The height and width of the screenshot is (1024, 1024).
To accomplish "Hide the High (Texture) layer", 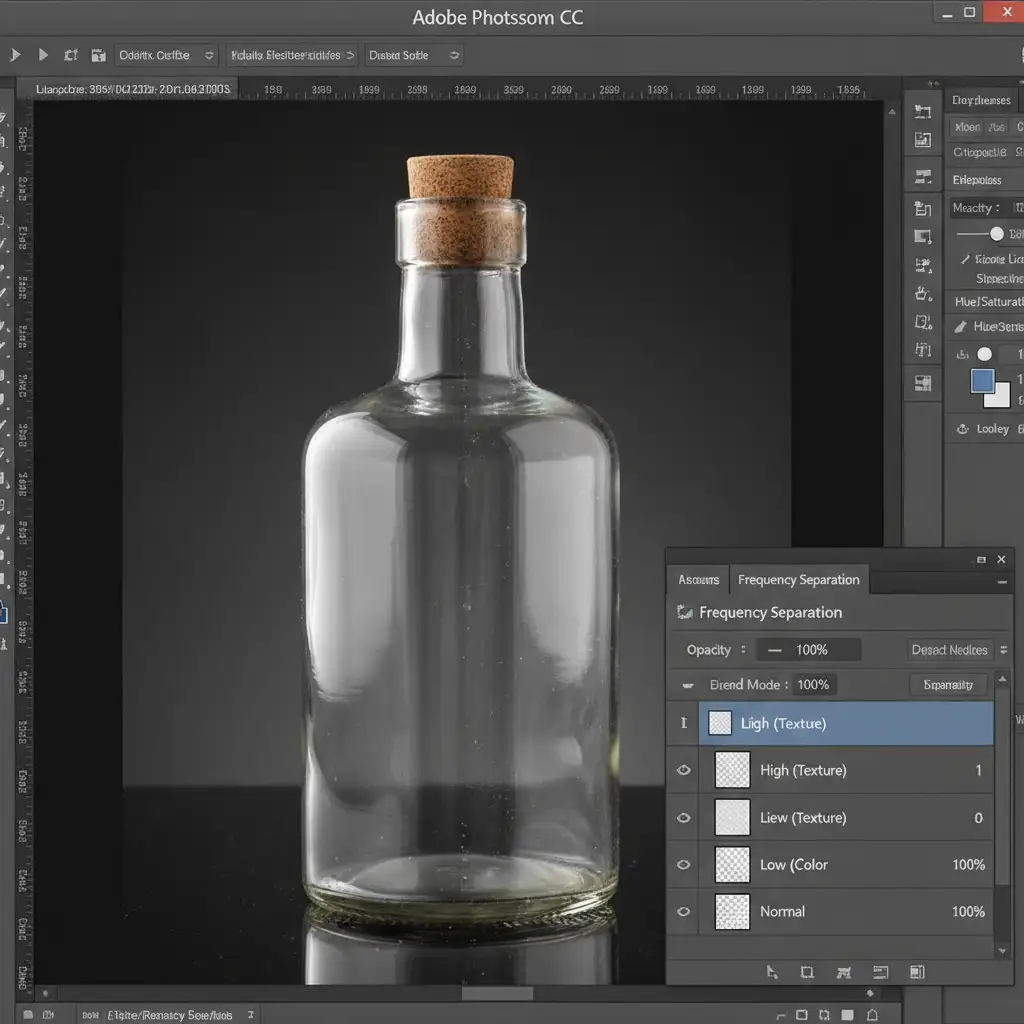I will point(684,770).
